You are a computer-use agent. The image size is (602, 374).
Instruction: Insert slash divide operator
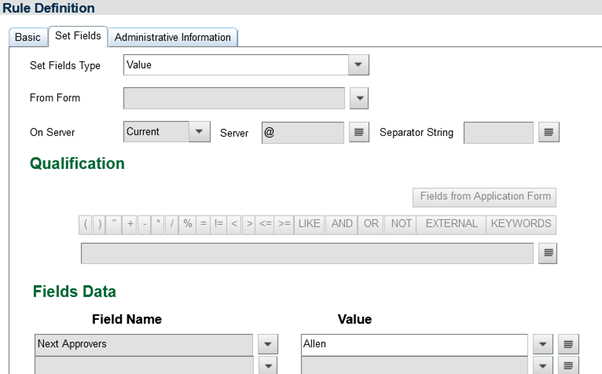(172, 225)
